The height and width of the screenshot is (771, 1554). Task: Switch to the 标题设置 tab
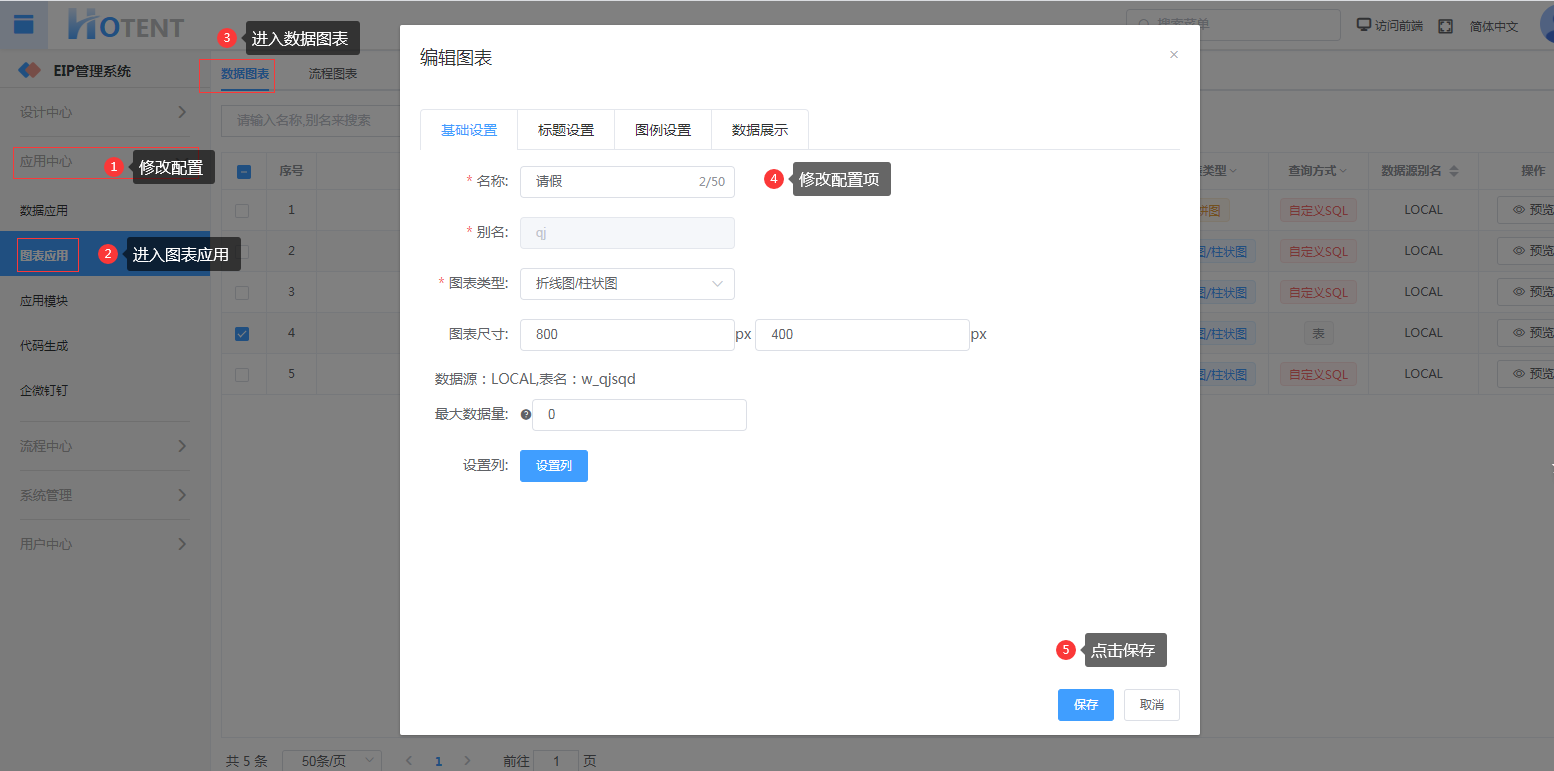[x=565, y=130]
